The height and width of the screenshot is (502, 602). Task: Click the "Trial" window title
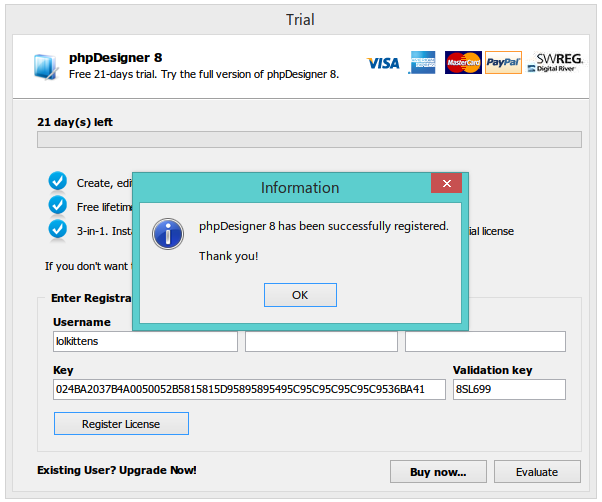click(300, 20)
